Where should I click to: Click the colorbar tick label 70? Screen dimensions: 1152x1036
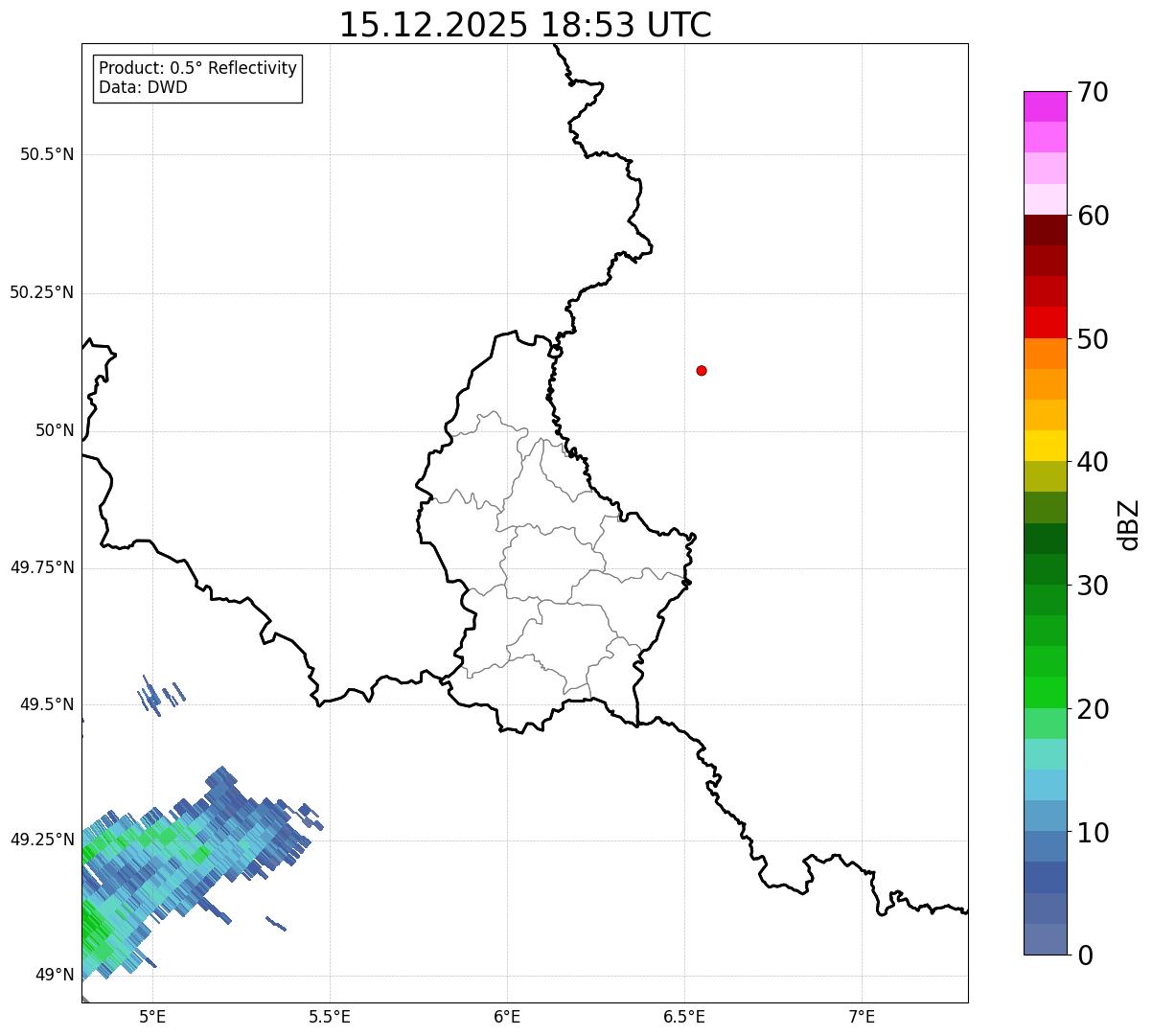[x=1093, y=92]
